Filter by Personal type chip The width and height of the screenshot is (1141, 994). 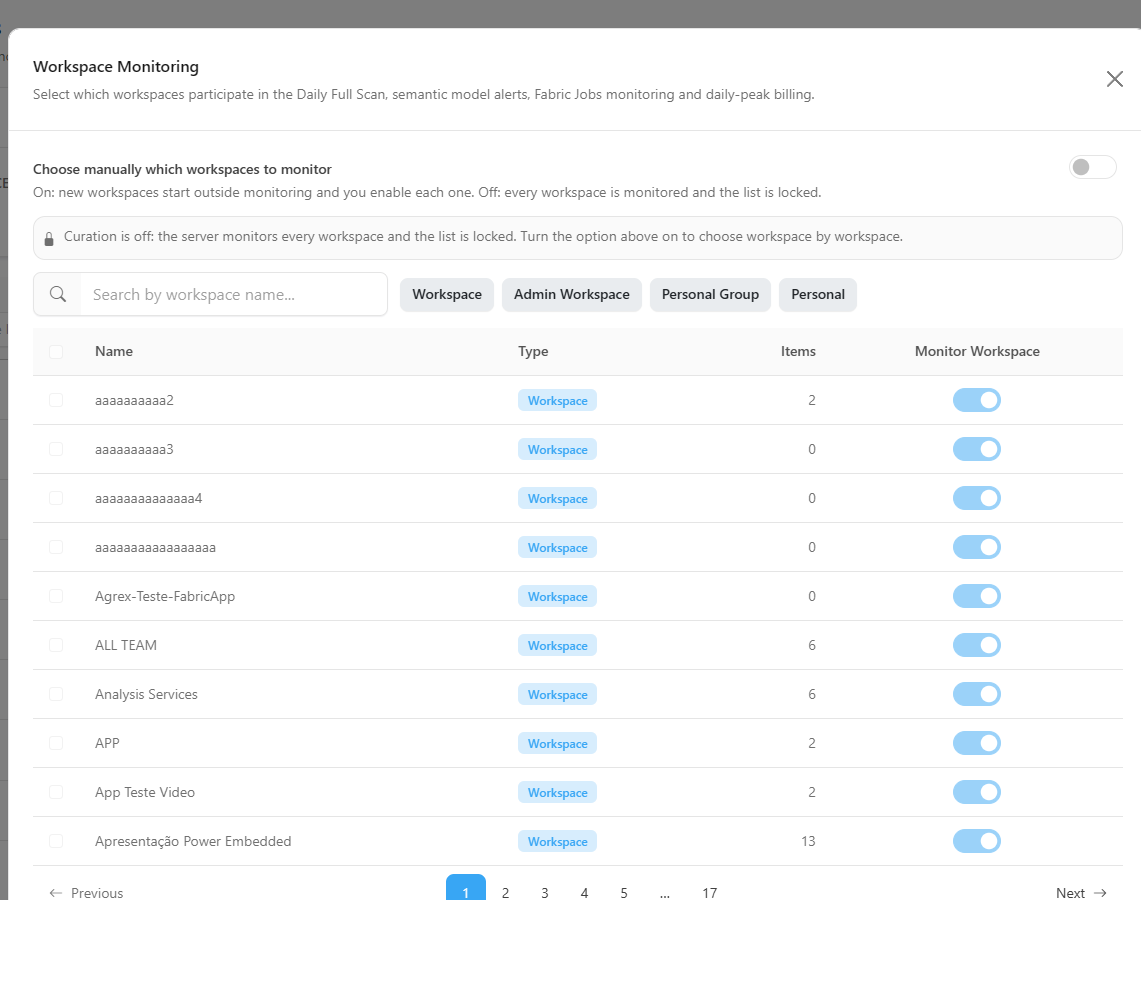(818, 295)
